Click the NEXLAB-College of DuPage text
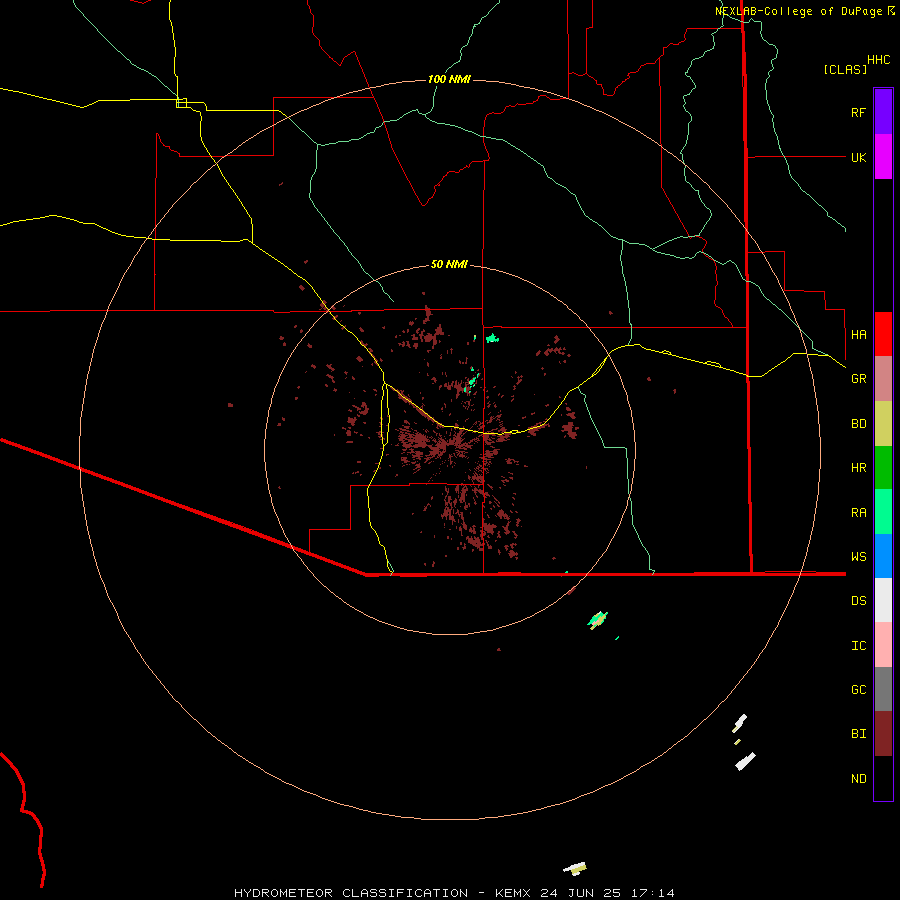The height and width of the screenshot is (900, 900). (x=800, y=11)
